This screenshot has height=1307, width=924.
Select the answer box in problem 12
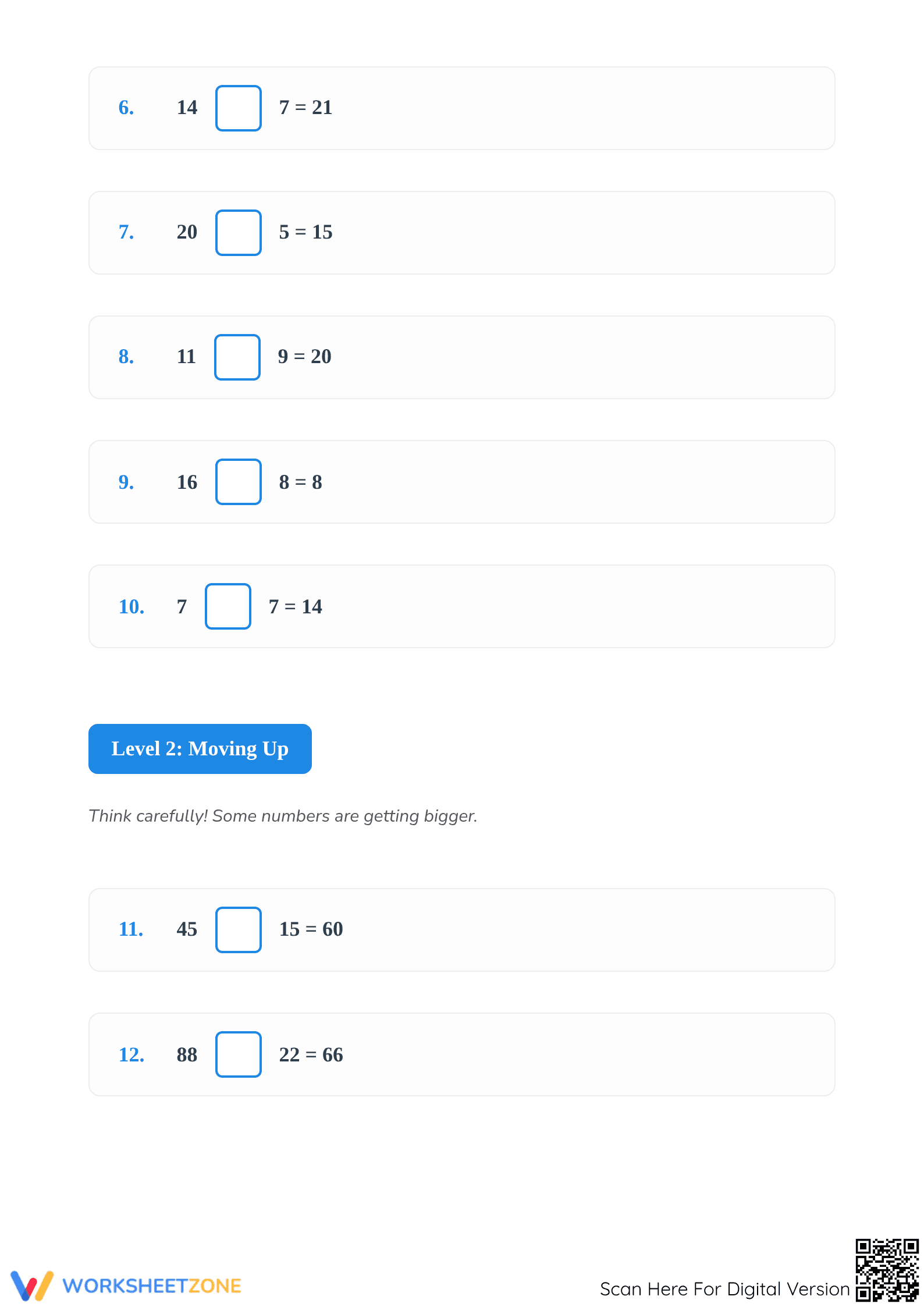coord(239,1054)
